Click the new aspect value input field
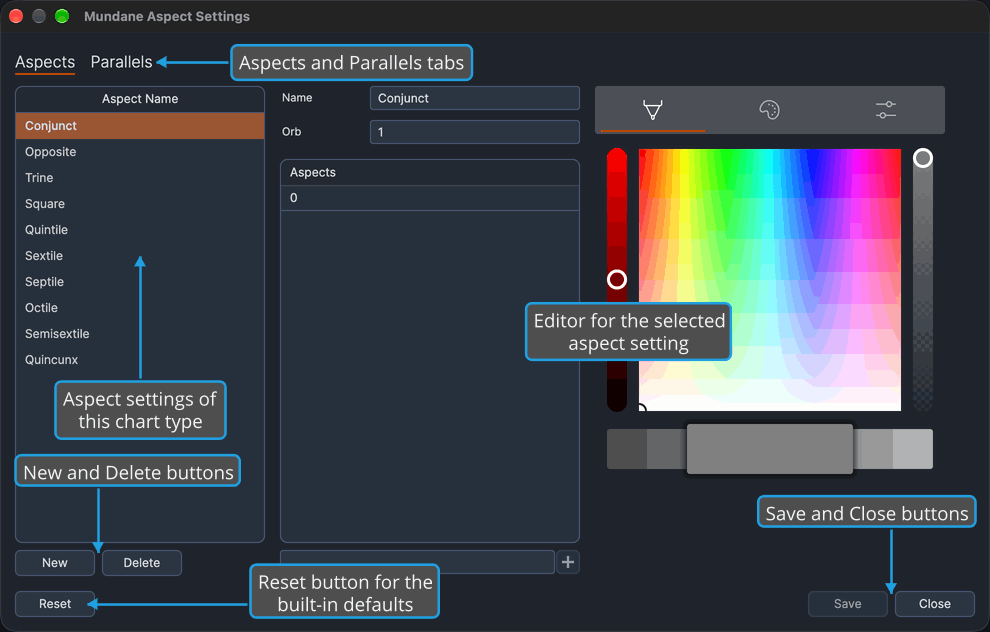 click(417, 562)
